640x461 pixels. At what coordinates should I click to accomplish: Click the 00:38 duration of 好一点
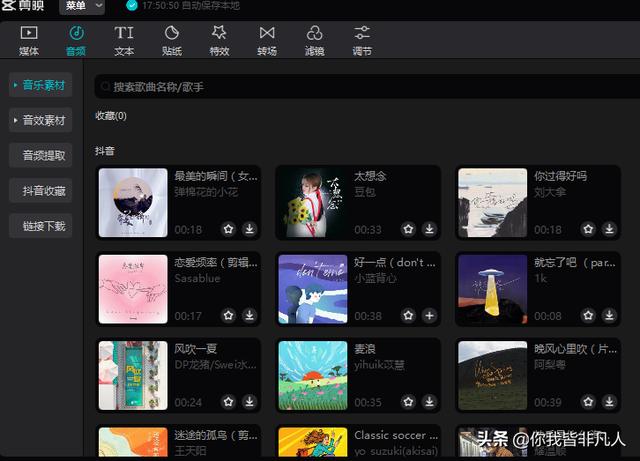click(368, 316)
